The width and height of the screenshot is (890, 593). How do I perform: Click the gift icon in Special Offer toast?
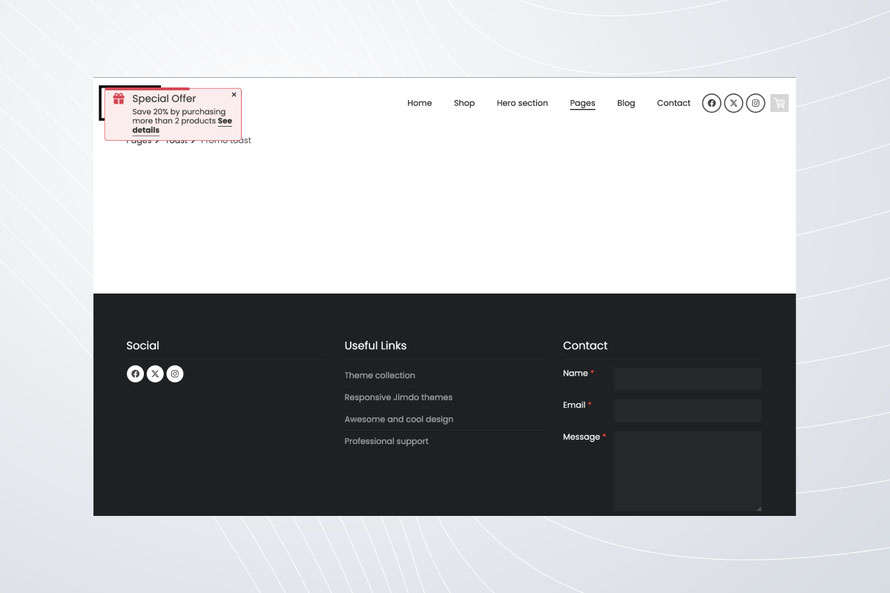[119, 99]
